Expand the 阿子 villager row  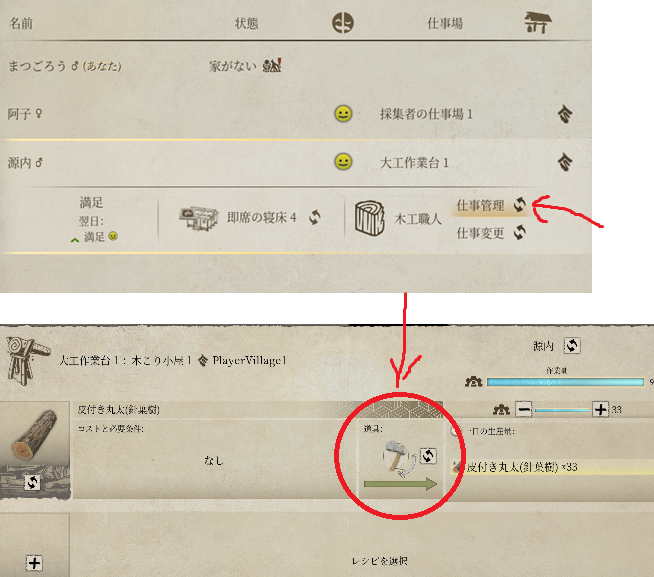(296, 113)
